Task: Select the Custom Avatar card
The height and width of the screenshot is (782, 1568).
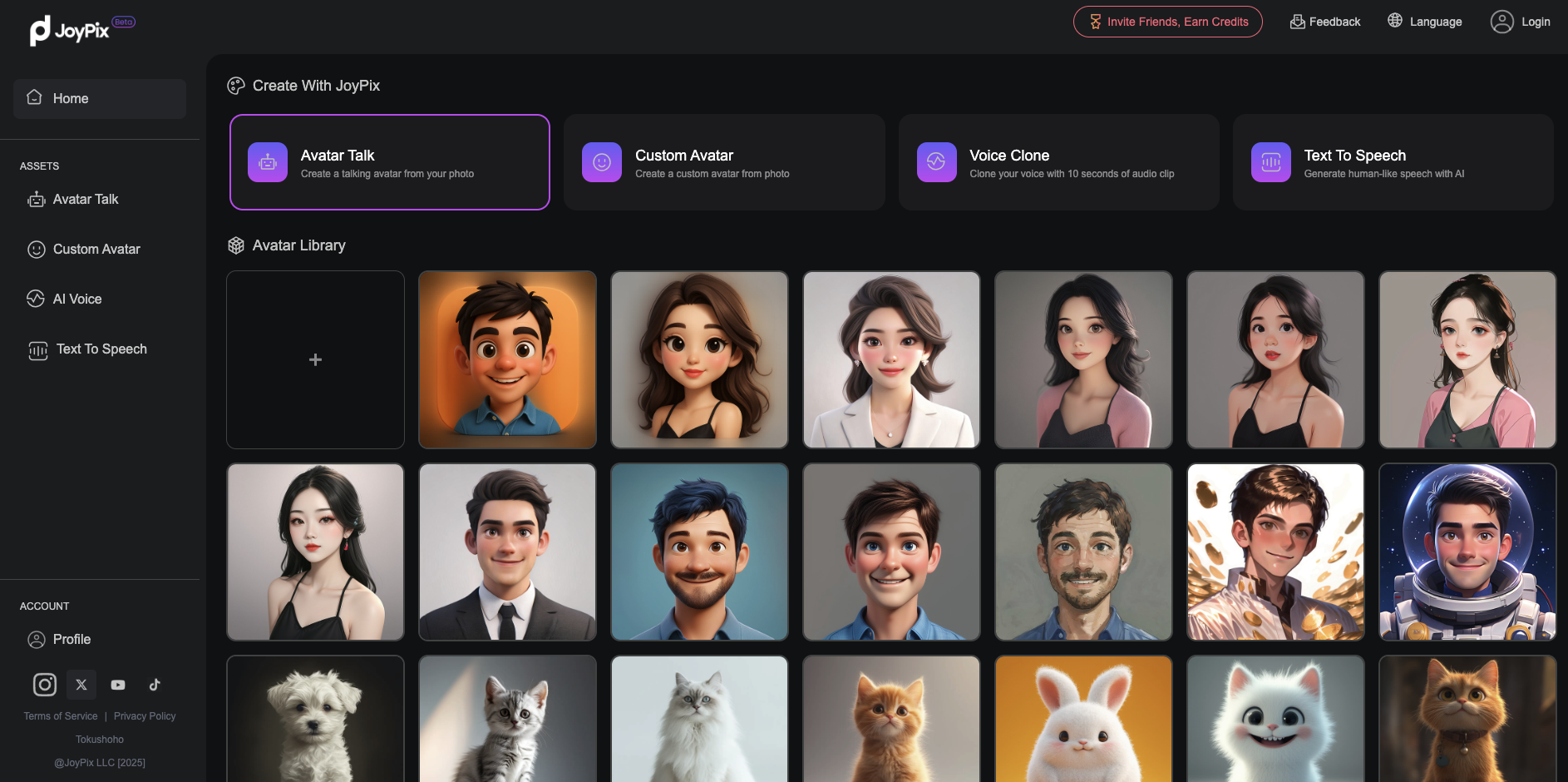Action: [724, 162]
